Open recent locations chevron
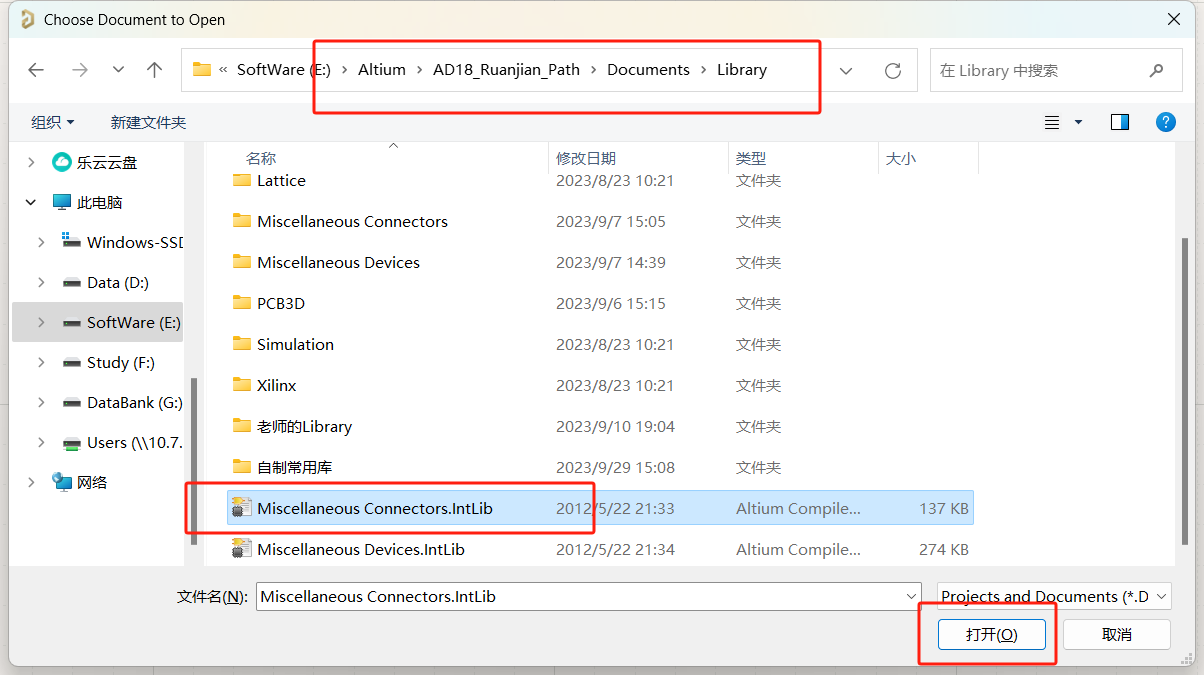 click(x=118, y=70)
